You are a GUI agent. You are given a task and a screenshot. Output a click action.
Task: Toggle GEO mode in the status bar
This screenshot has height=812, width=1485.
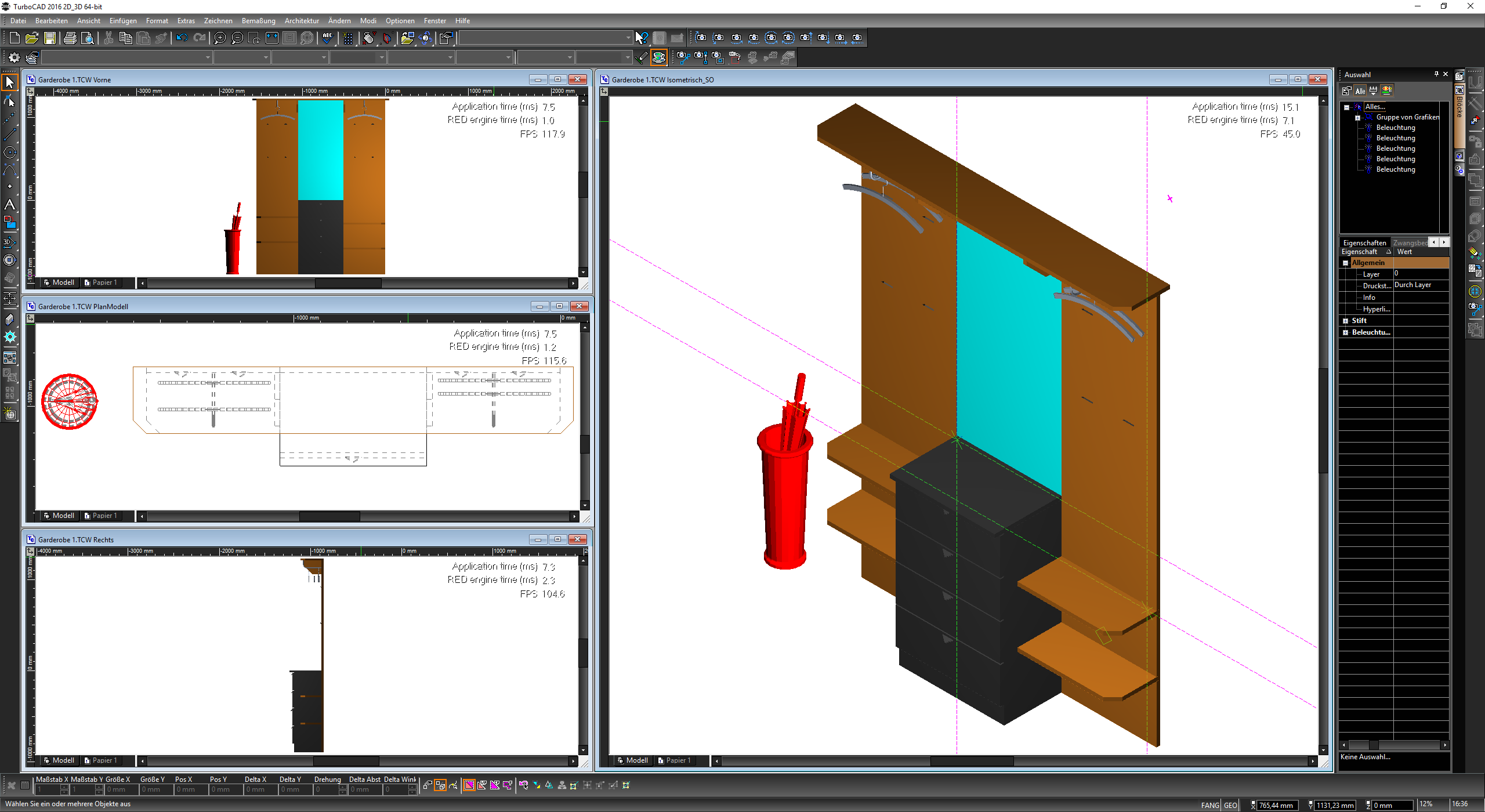1230,805
